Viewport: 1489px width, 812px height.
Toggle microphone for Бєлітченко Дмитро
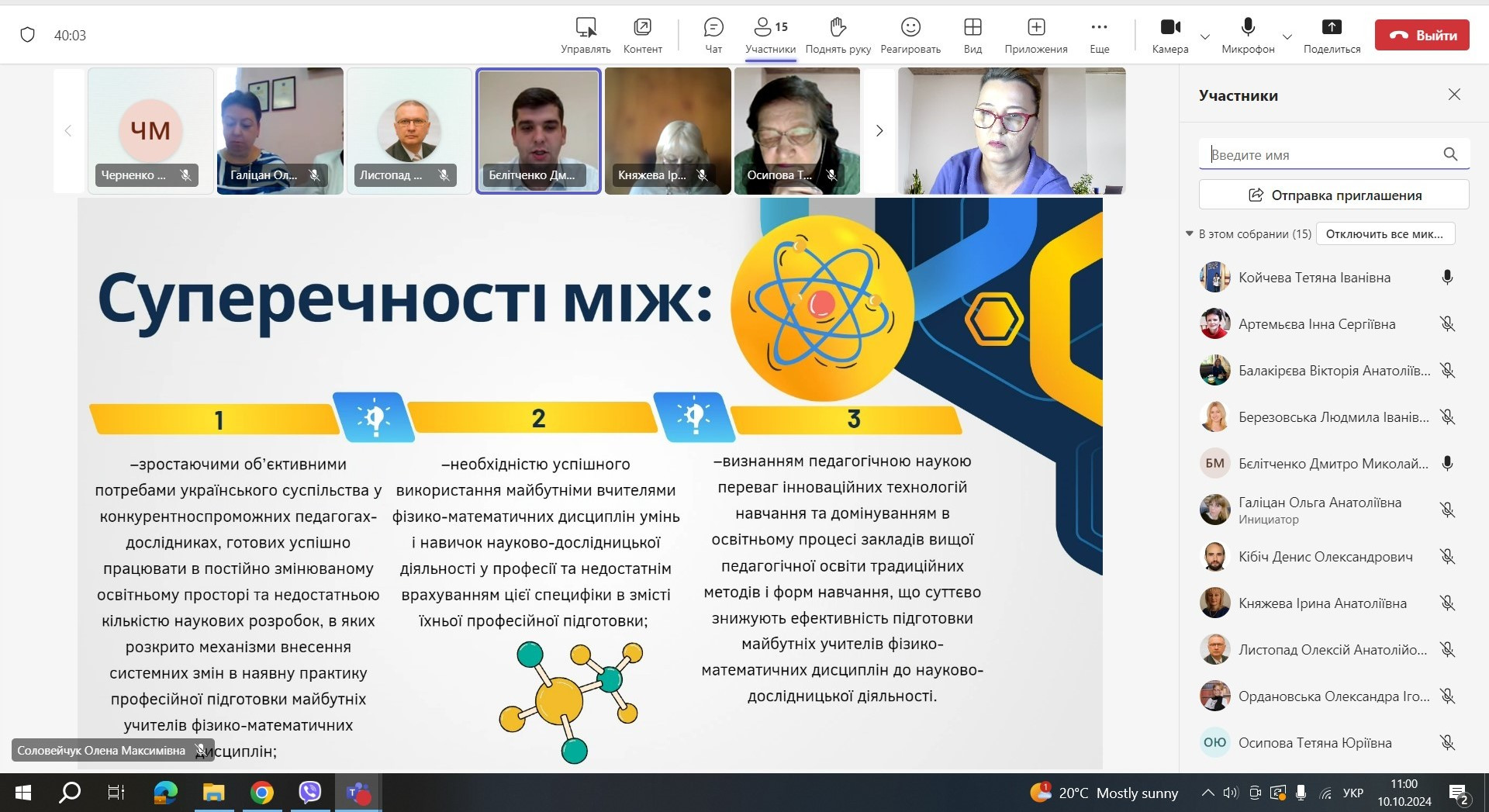pyautogui.click(x=1447, y=464)
